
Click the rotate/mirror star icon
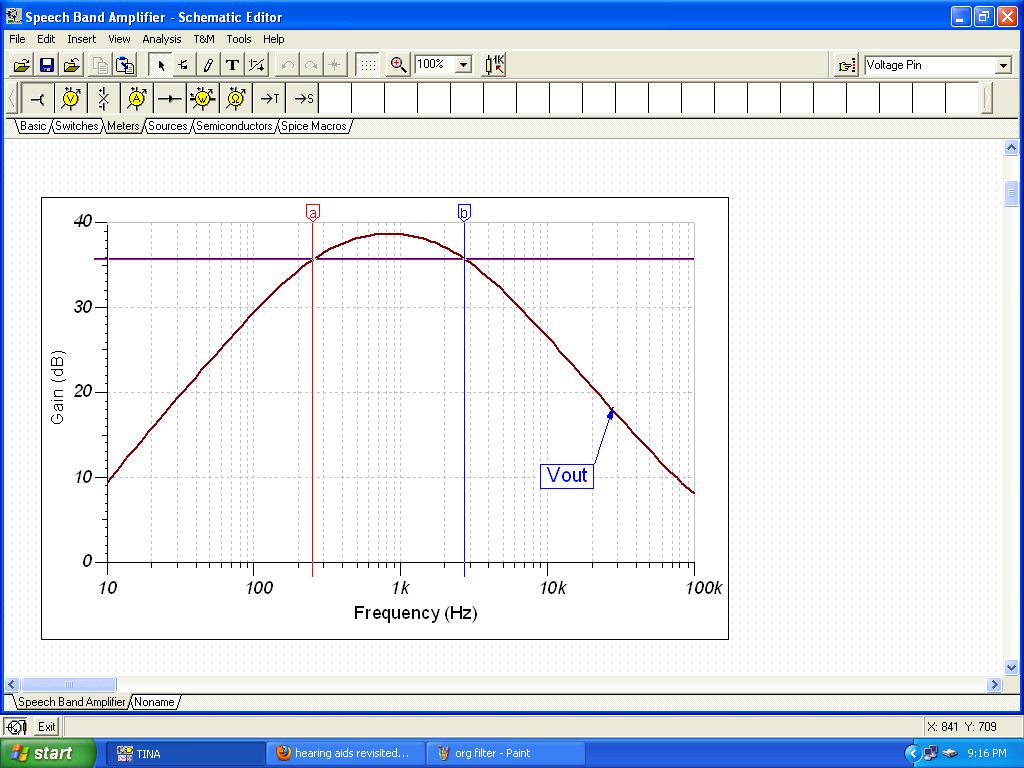[334, 65]
